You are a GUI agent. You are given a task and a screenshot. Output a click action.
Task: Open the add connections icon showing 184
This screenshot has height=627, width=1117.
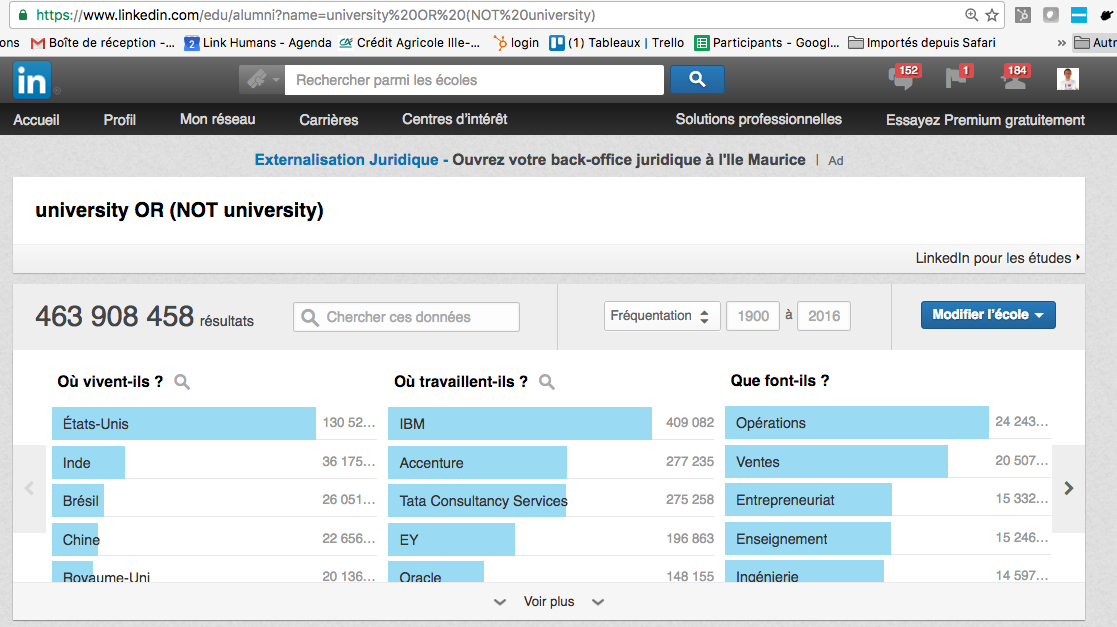(x=1013, y=79)
